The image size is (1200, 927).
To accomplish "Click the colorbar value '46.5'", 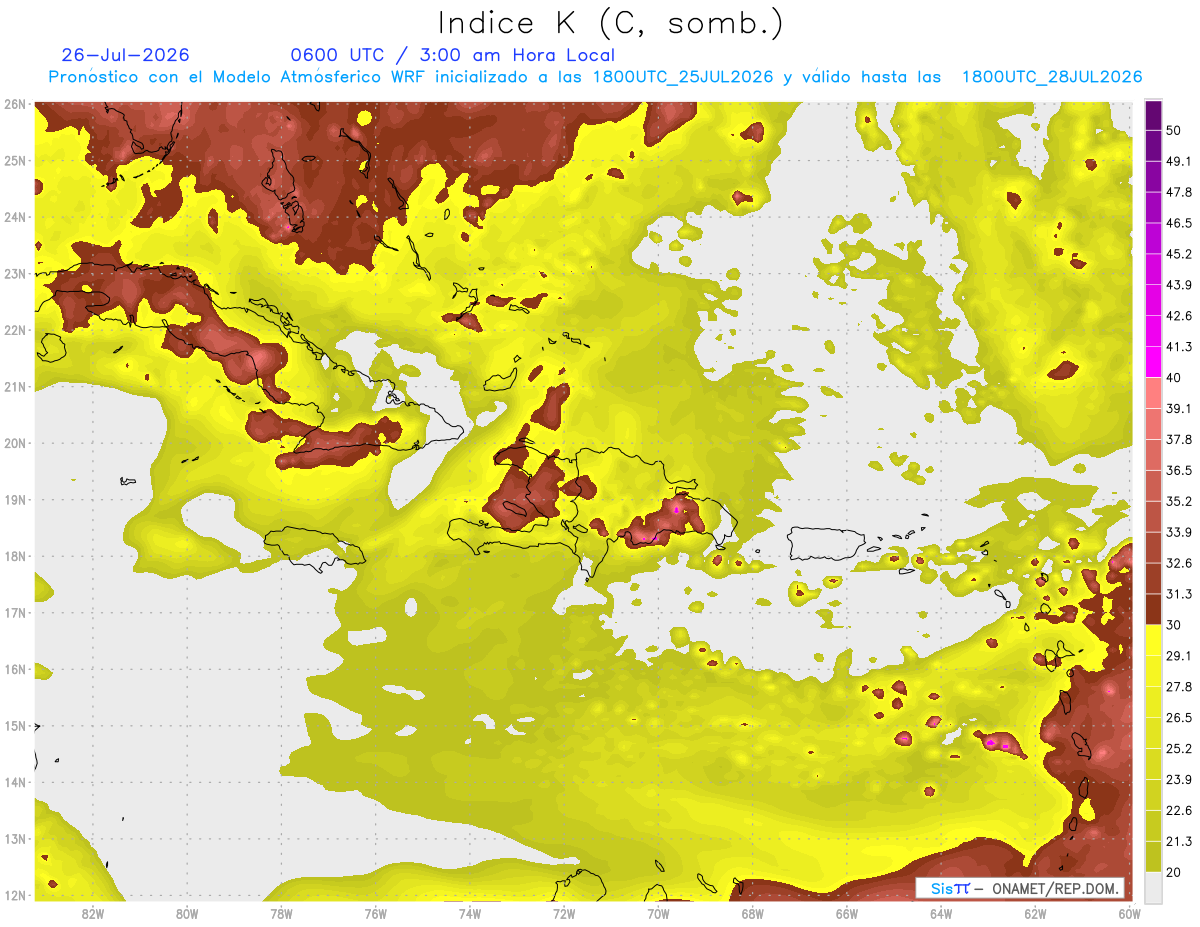I will click(x=1179, y=223).
